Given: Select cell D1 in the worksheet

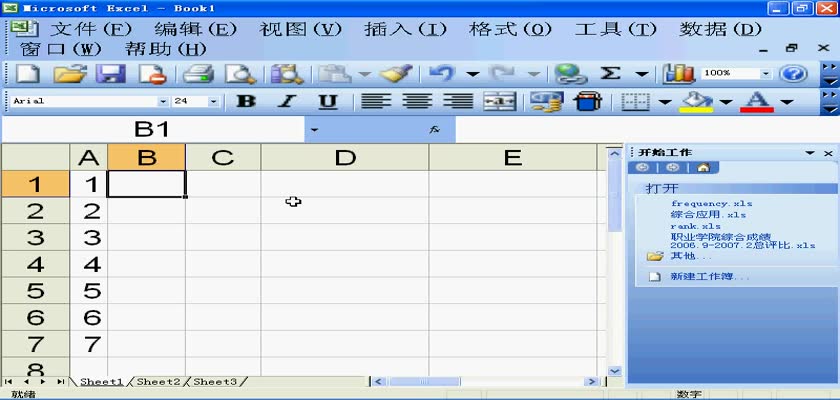Looking at the screenshot, I should coord(345,184).
